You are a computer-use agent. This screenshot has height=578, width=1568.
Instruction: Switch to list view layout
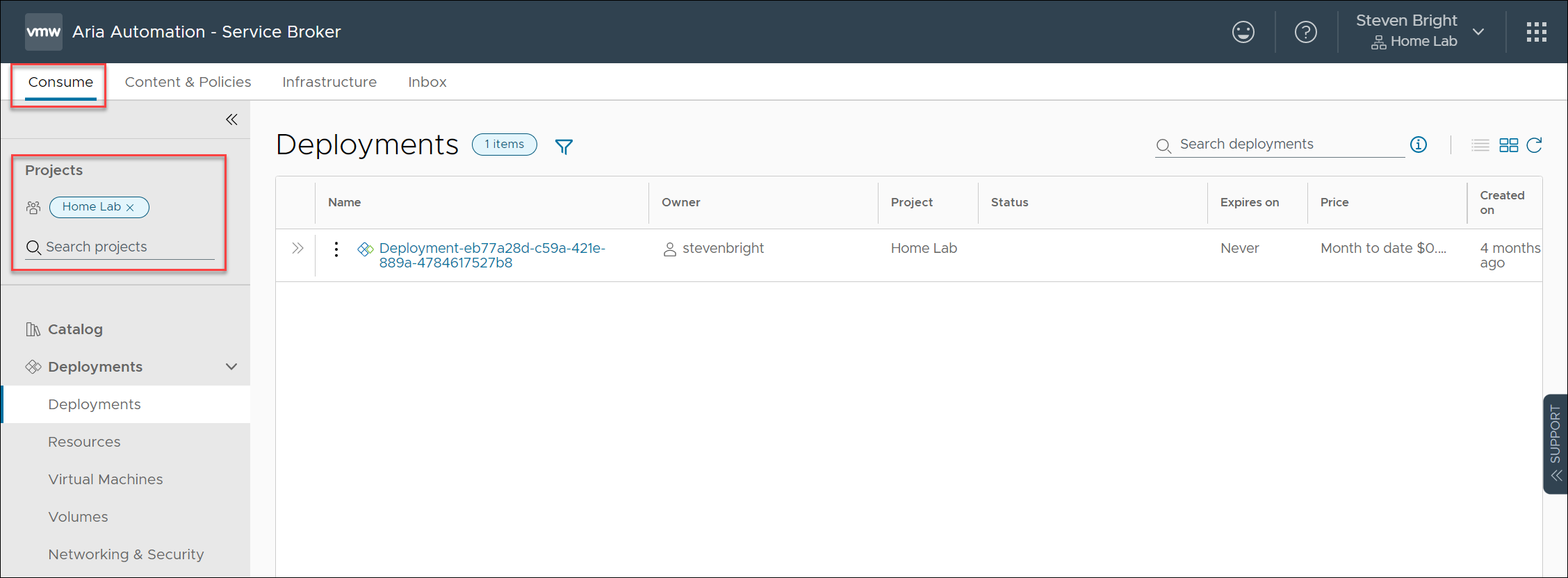pyautogui.click(x=1480, y=144)
